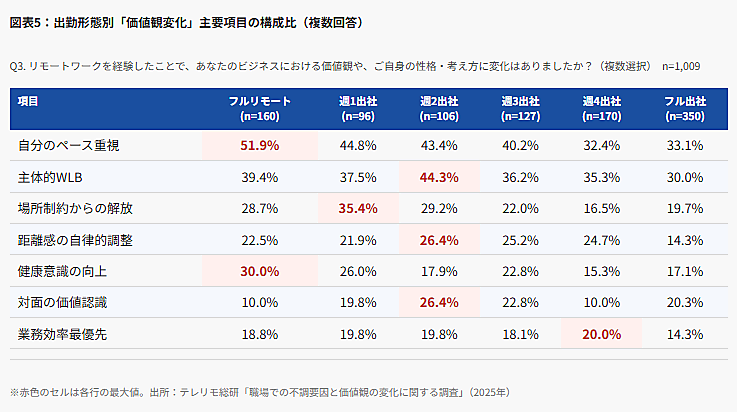This screenshot has height=412, width=737.
Task: Click the 距離感の自律的調整 row label
Action: click(x=75, y=239)
